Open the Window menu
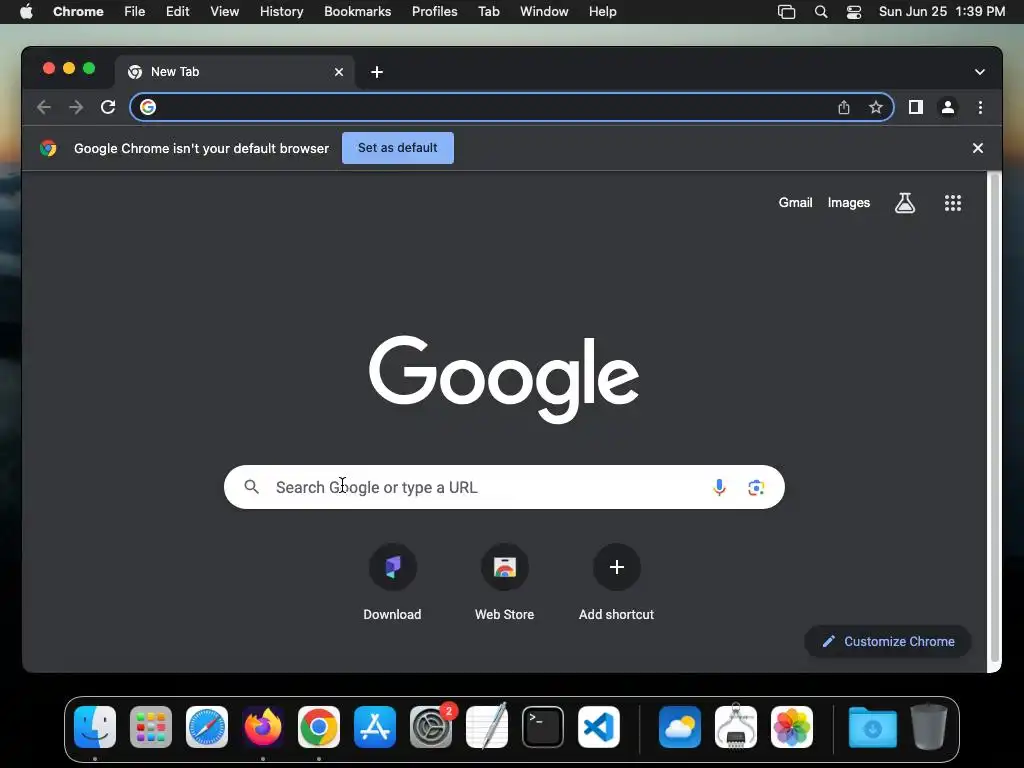Screen dimensions: 1024x768 [544, 12]
